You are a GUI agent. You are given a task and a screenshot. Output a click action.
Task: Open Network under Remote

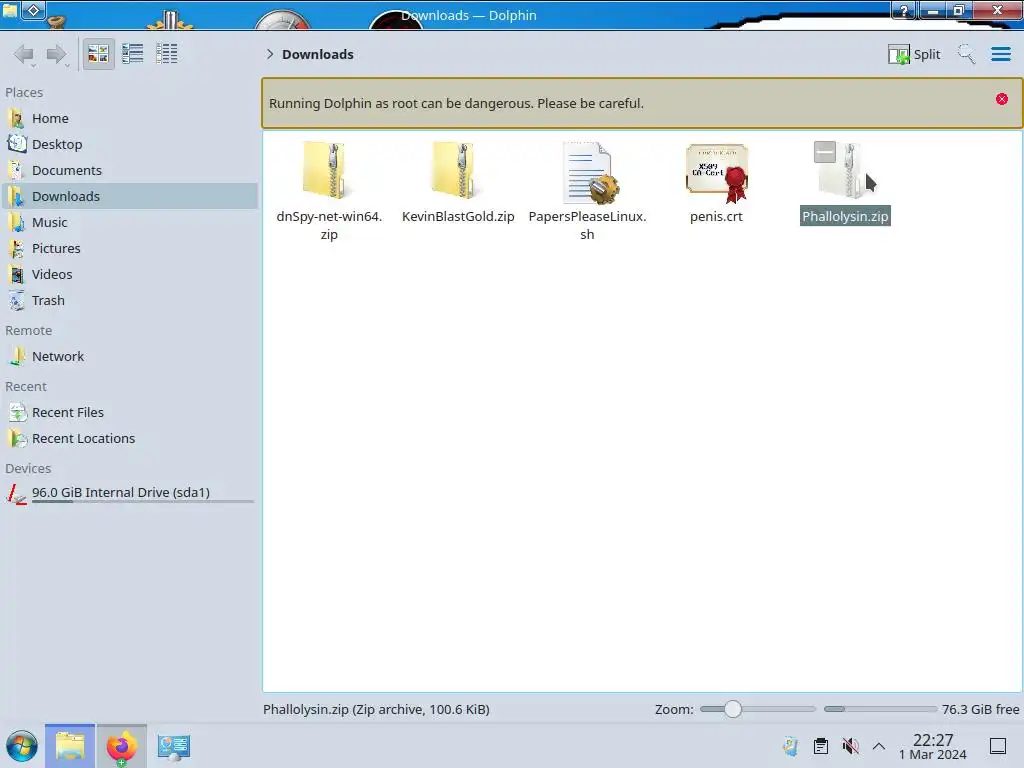click(129, 357)
